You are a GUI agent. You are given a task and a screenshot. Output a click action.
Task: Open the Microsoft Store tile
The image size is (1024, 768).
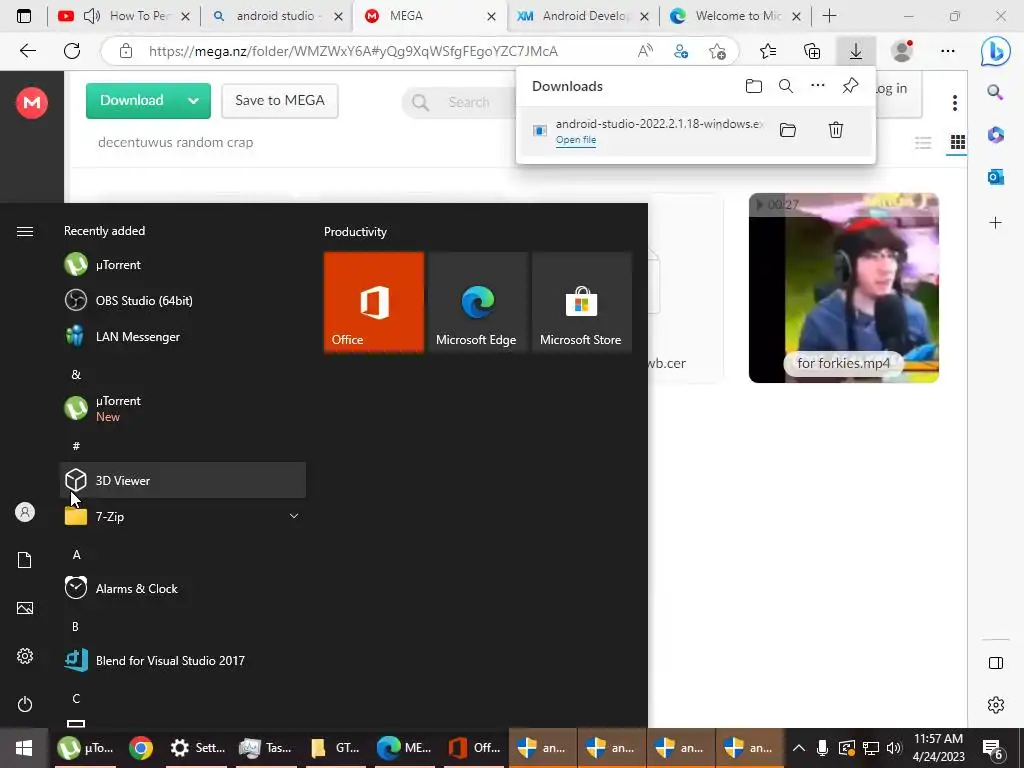tap(581, 302)
